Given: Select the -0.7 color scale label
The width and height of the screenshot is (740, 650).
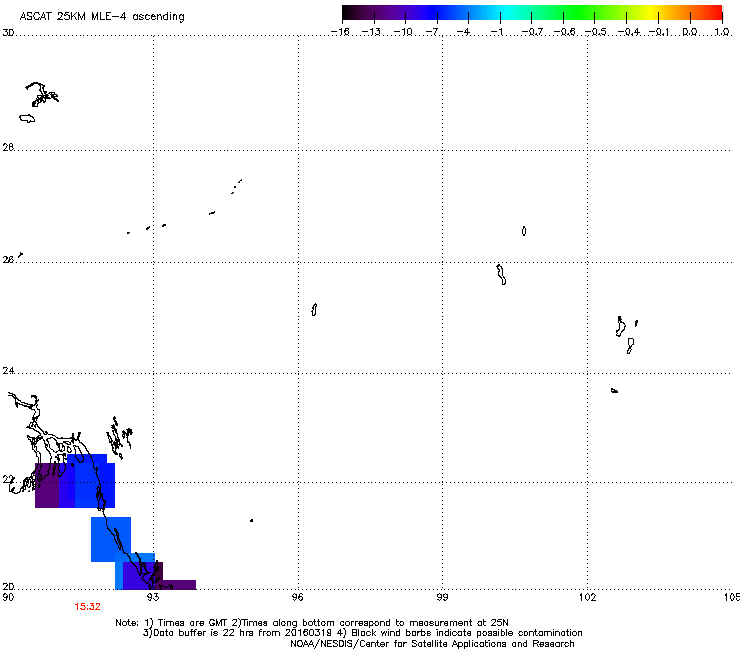Looking at the screenshot, I should (532, 32).
